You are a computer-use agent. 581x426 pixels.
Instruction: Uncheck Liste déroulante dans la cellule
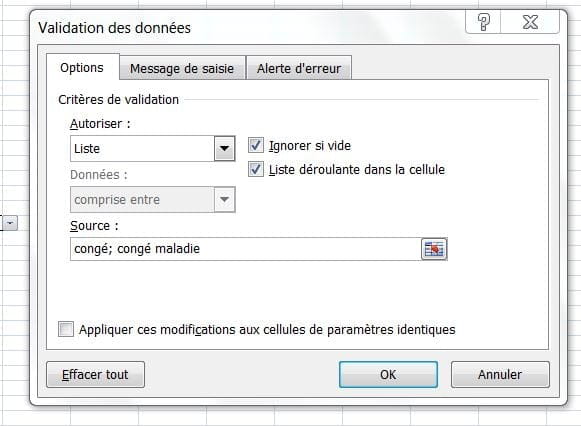point(256,169)
